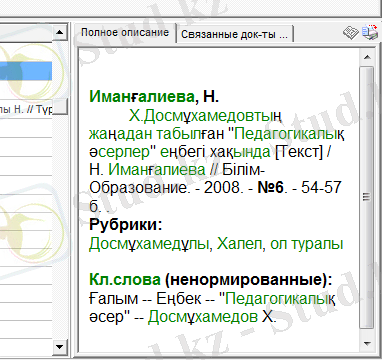Click the left list panel scroll down arrow
The width and height of the screenshot is (382, 360).
pyautogui.click(x=60, y=347)
